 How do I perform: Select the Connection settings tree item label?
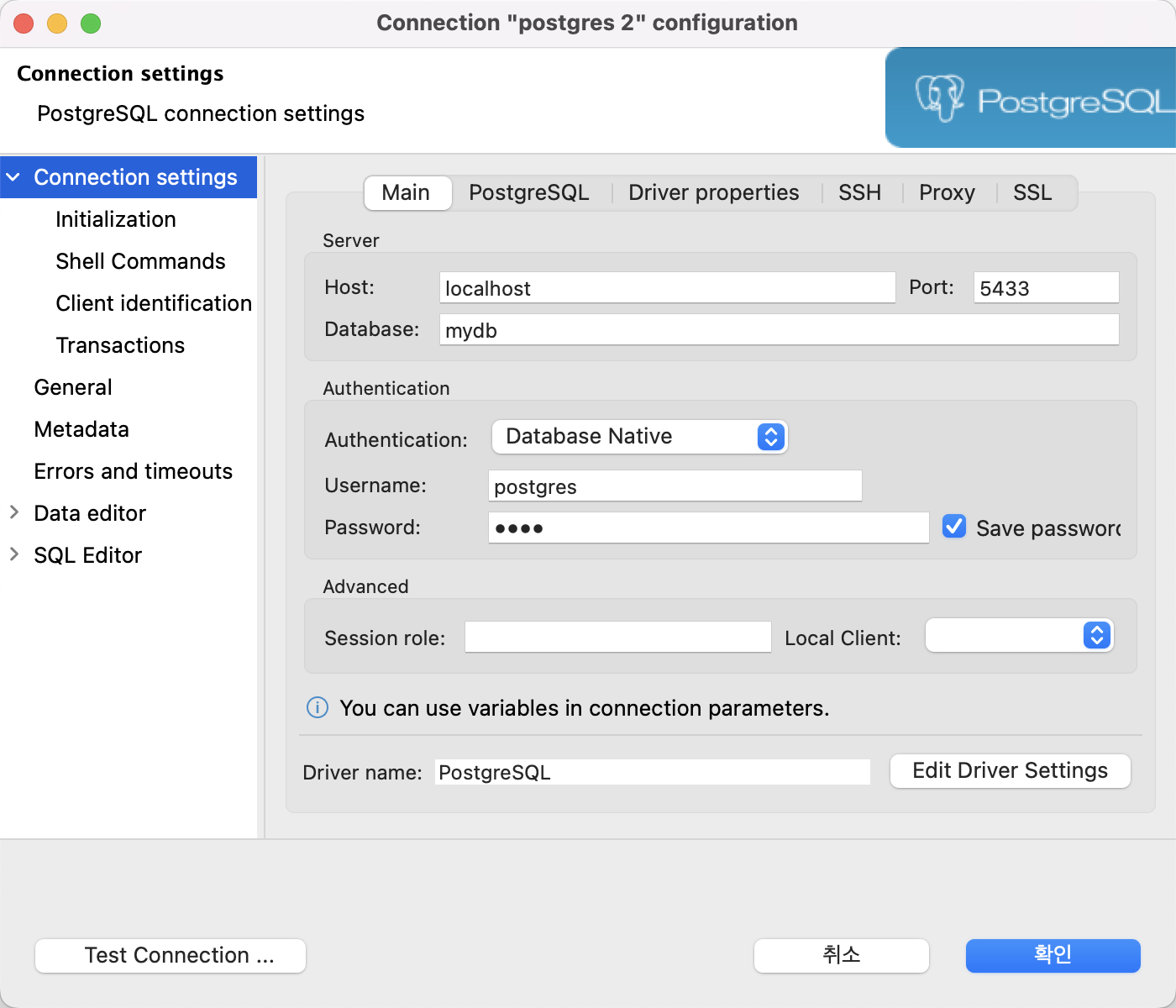136,177
